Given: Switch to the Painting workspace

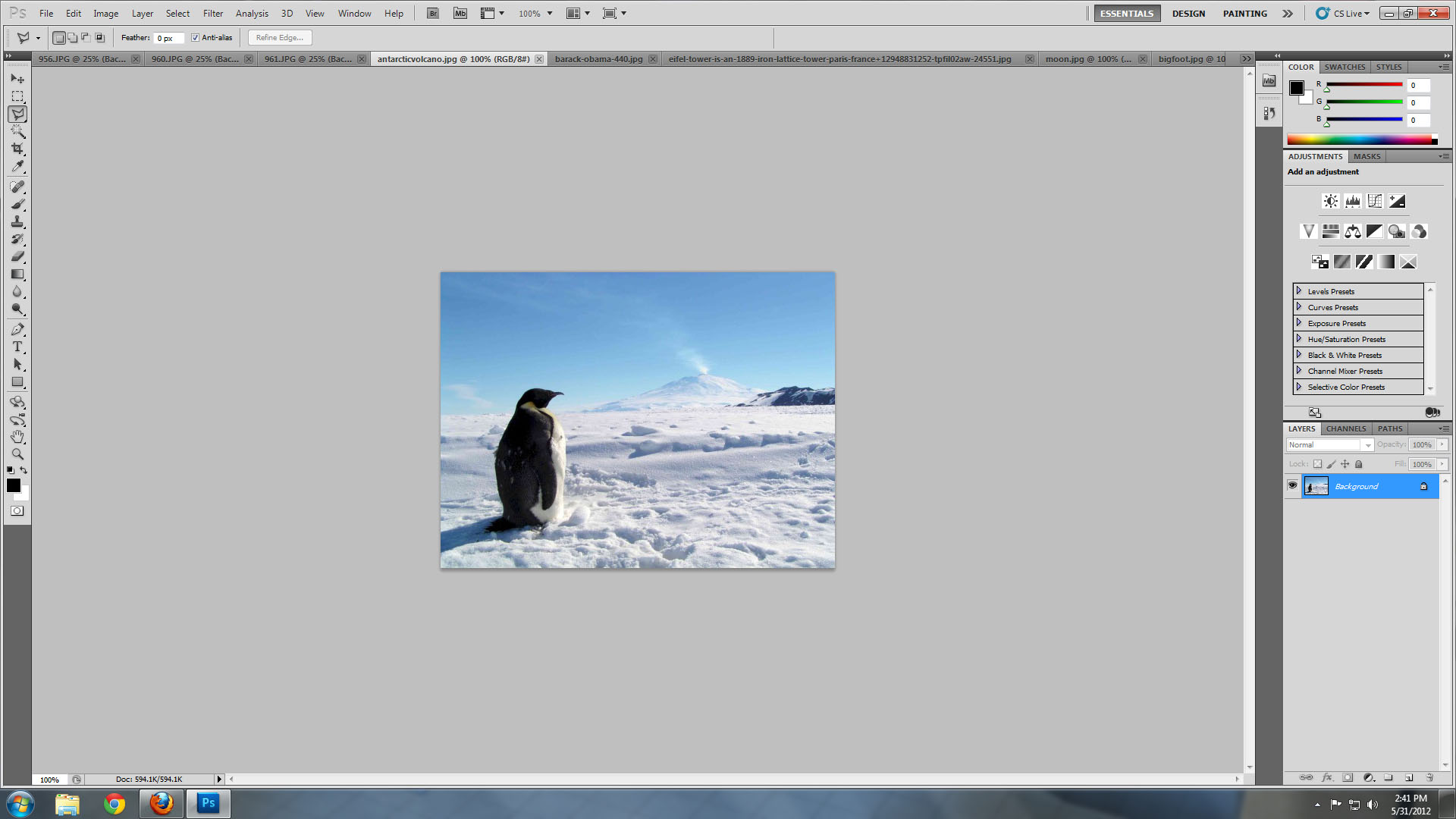Looking at the screenshot, I should 1244,14.
